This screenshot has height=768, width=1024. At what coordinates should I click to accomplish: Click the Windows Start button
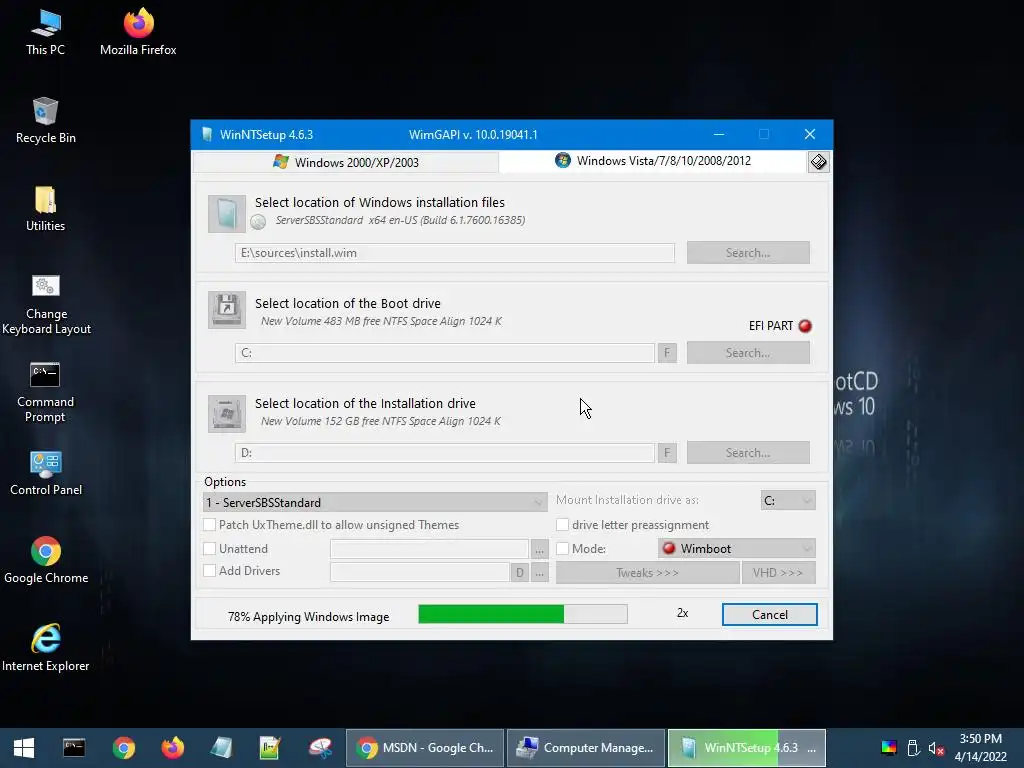point(24,748)
